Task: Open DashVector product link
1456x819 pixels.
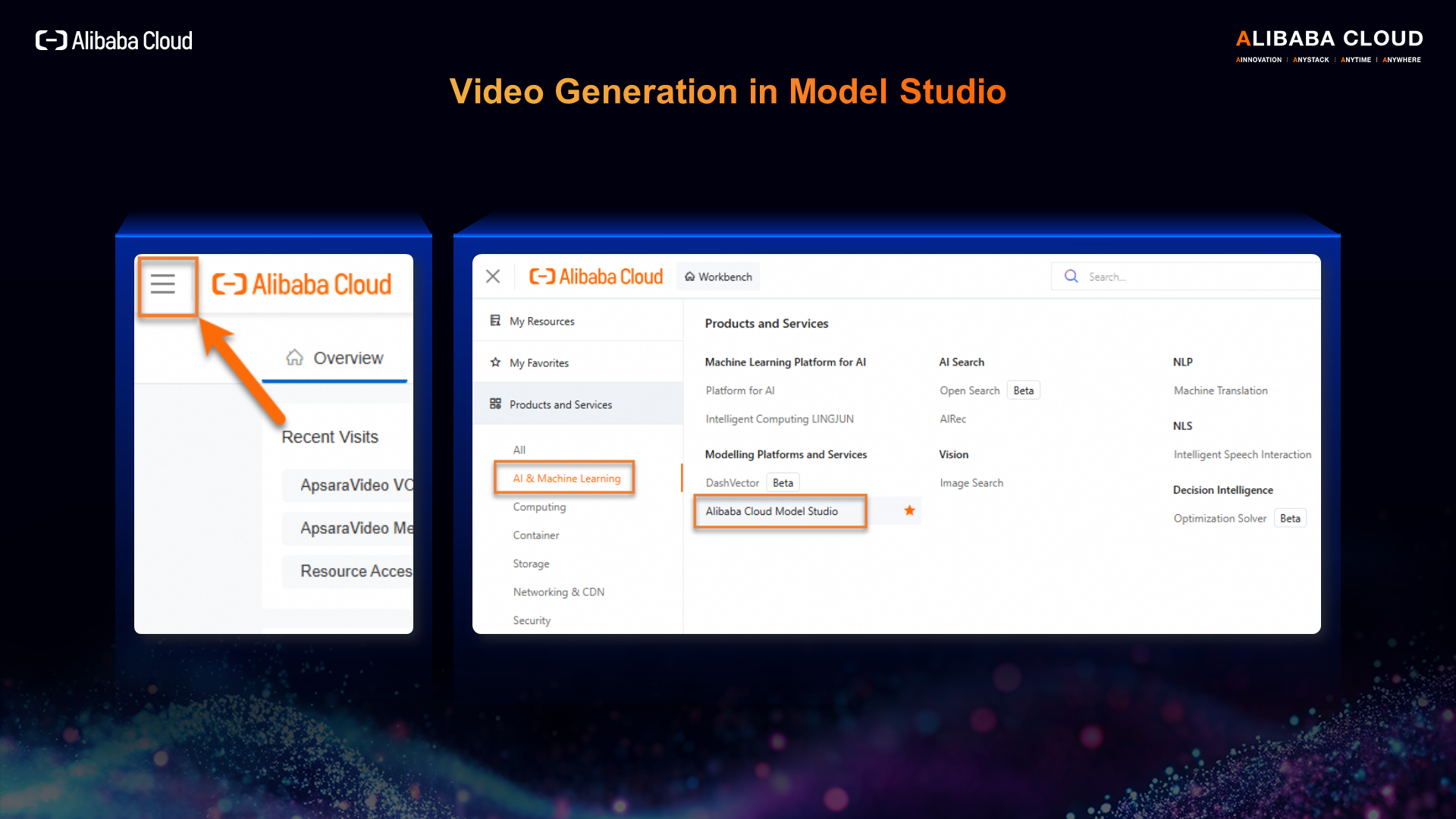Action: 733,483
